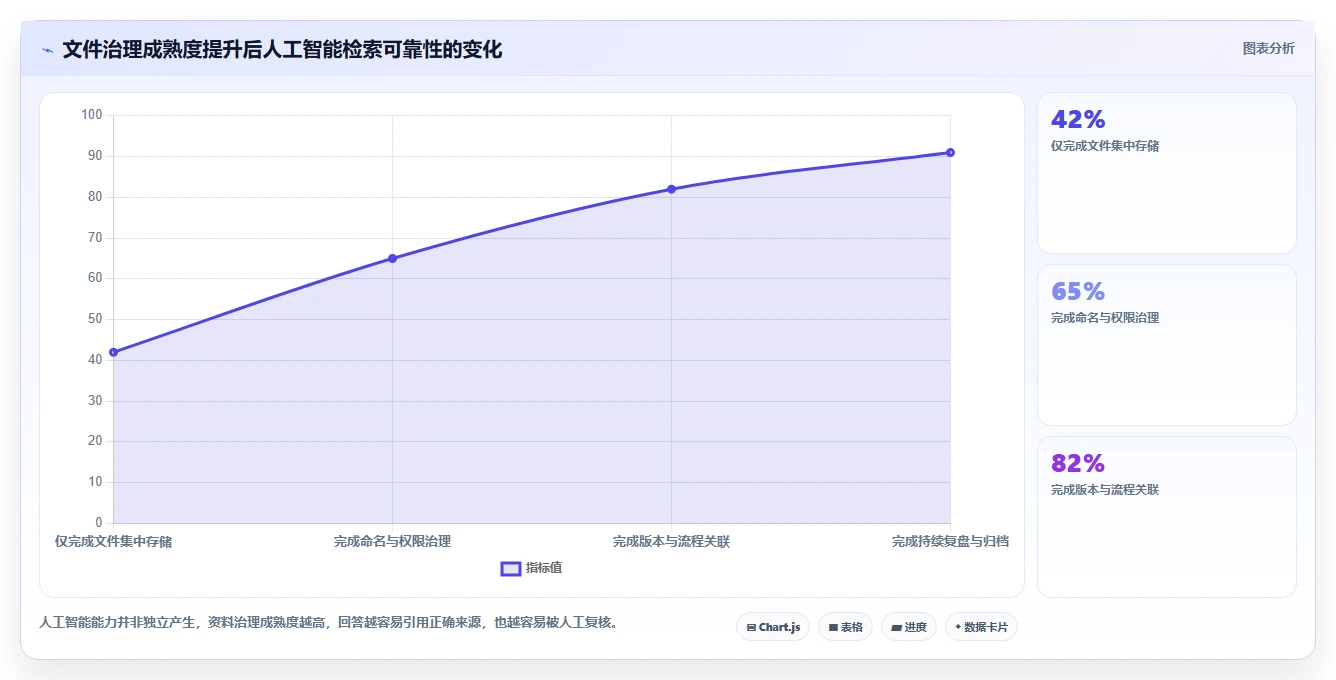Click x-axis label 完成持续复盘与归档
Viewport: 1336px width, 680px height.
click(950, 541)
